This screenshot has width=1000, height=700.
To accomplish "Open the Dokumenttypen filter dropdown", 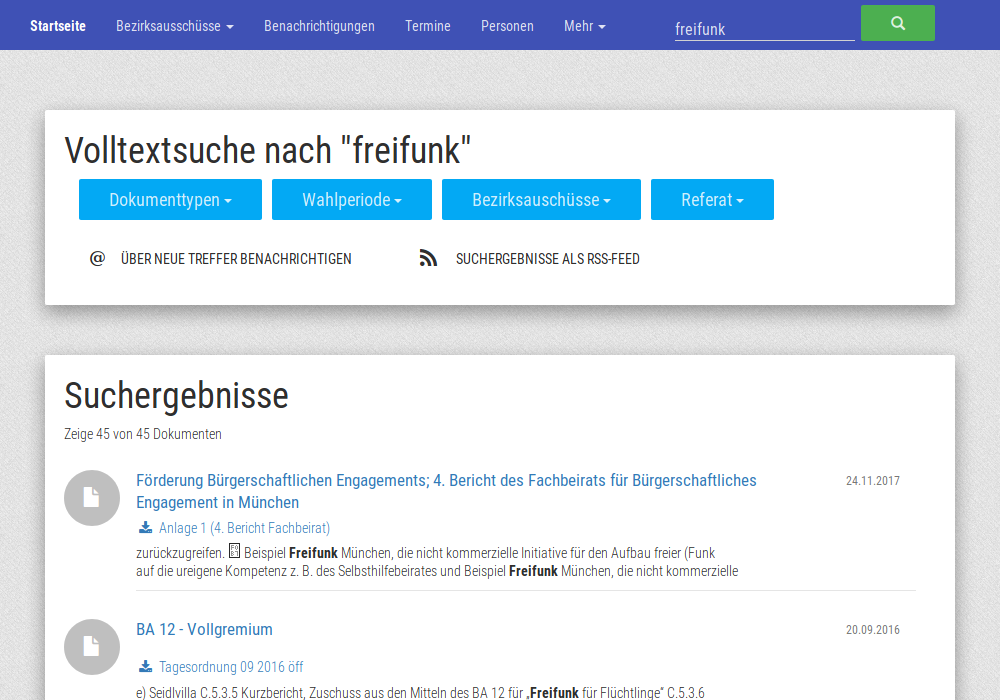I will click(x=170, y=199).
